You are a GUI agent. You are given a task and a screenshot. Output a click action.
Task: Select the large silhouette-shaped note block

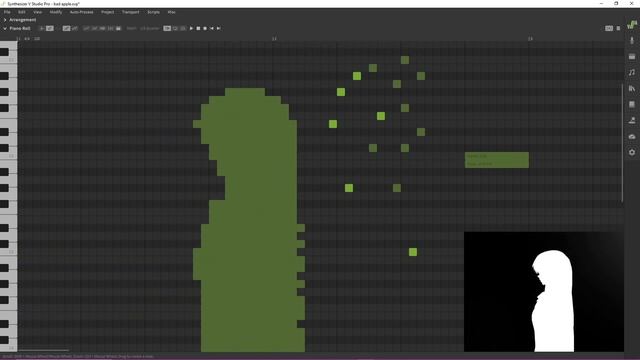249,220
